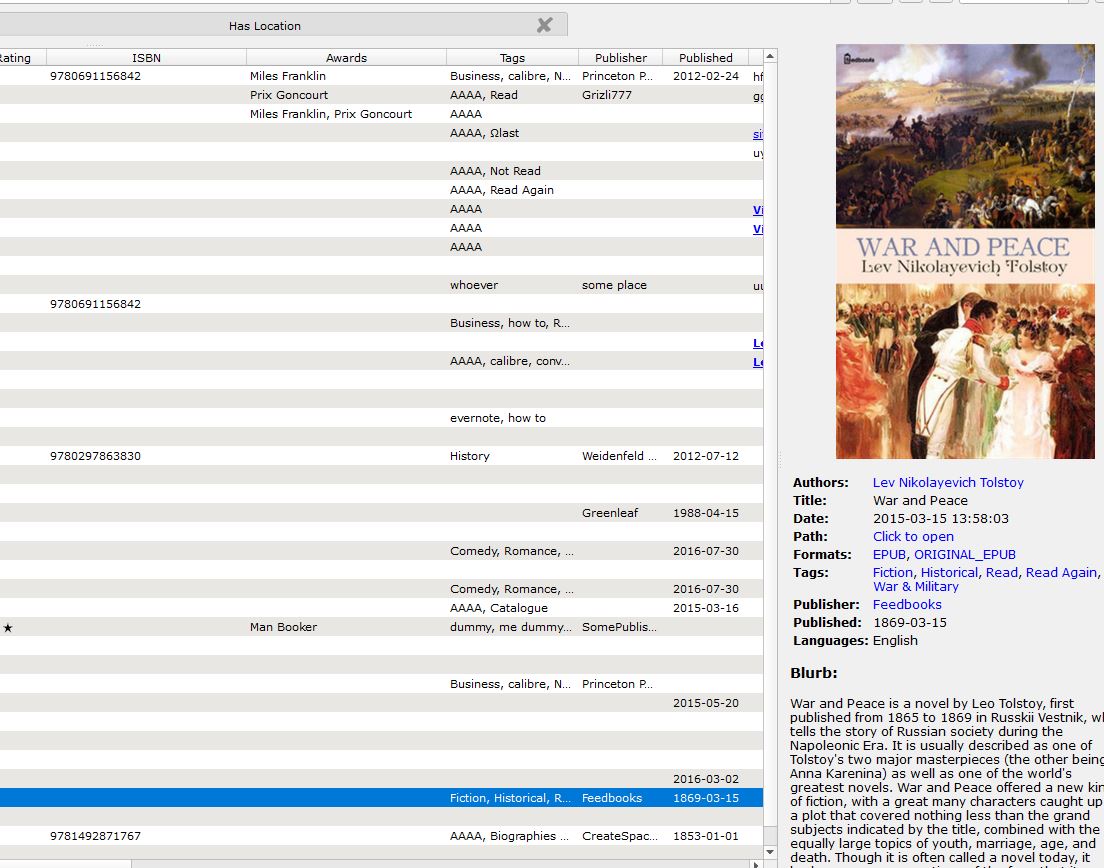Screen dimensions: 1104x868
Task: Open the ORIGINAL_EPUB format link
Action: coord(965,555)
